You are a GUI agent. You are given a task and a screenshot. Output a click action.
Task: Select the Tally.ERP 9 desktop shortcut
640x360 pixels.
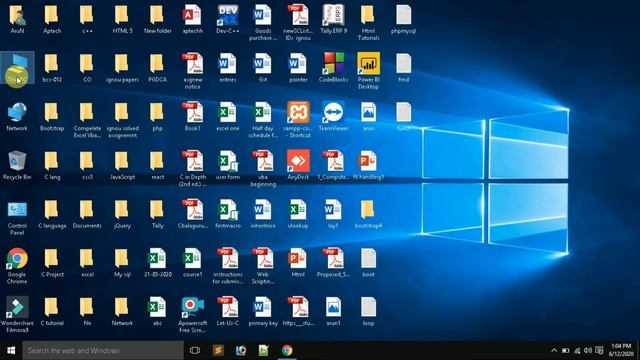(x=333, y=19)
